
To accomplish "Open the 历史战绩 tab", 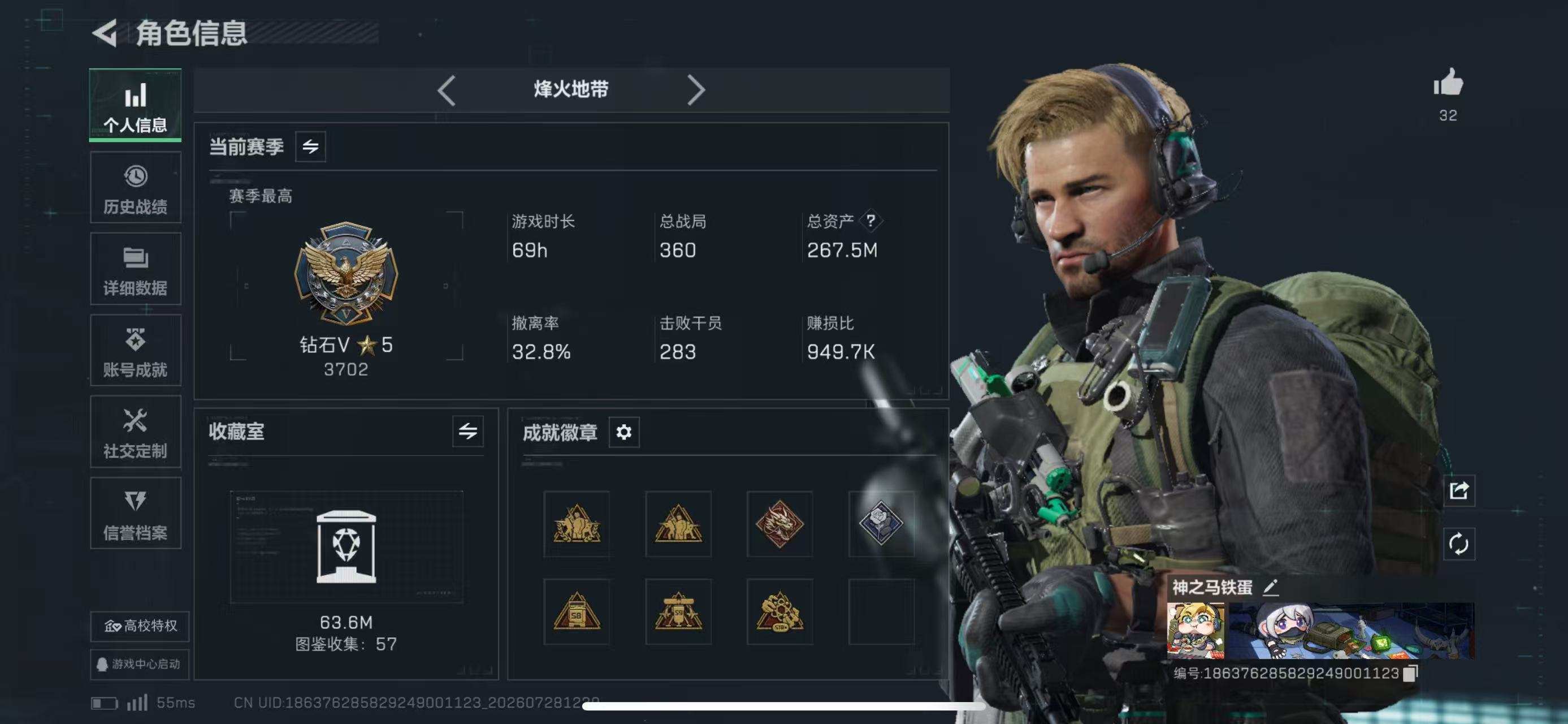I will pos(135,188).
